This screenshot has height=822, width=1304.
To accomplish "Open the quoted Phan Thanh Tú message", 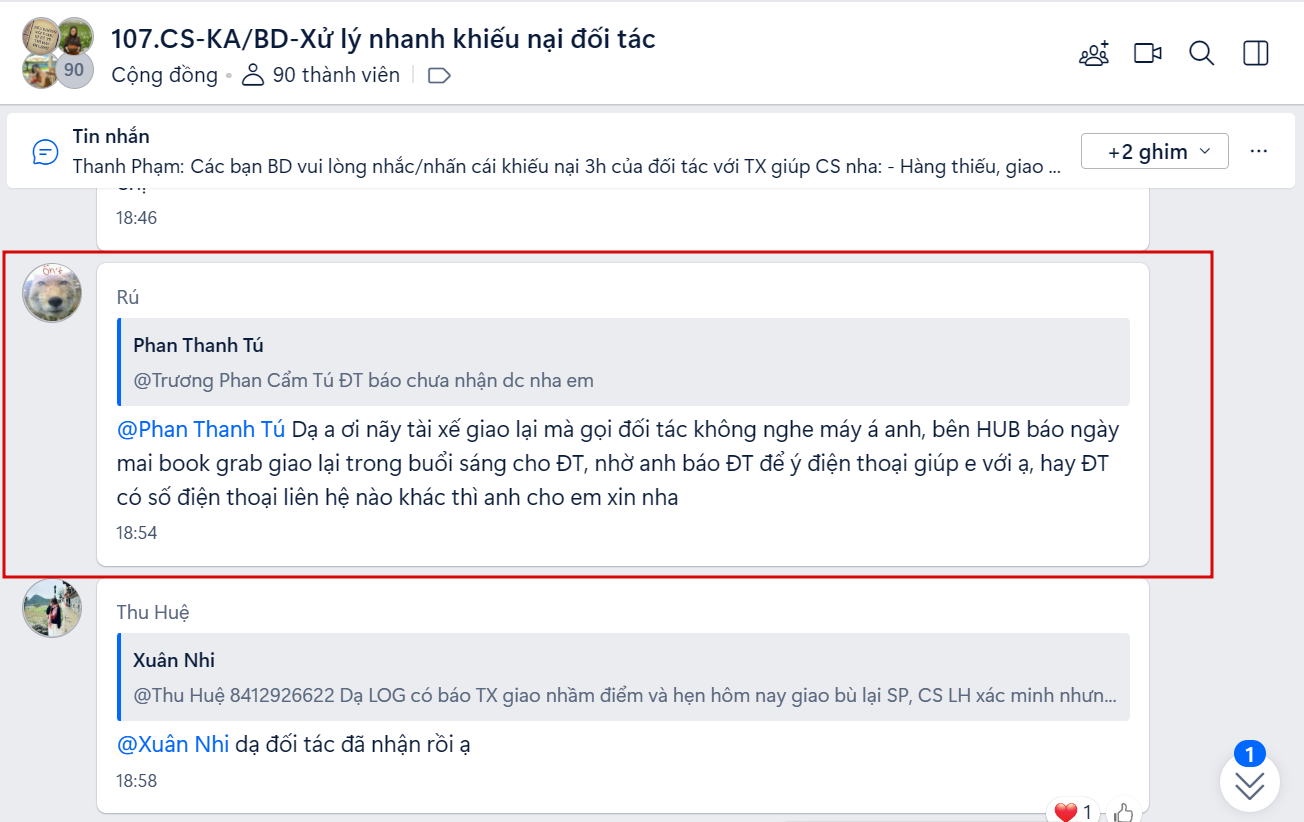I will click(x=624, y=362).
